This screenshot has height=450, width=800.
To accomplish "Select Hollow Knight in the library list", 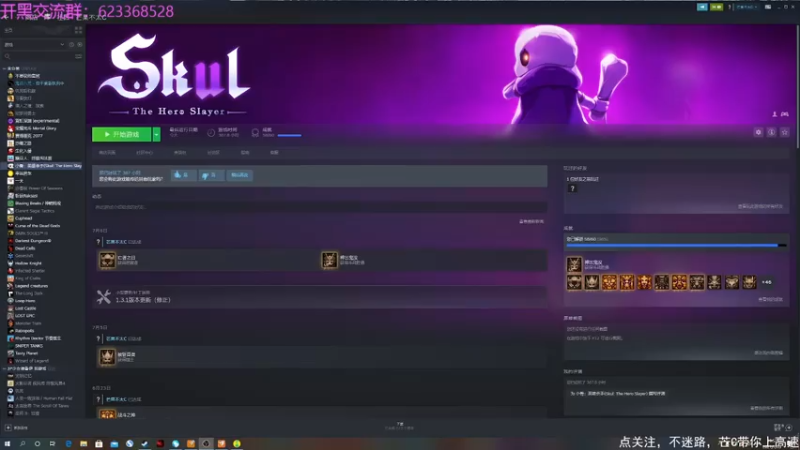I will point(28,263).
